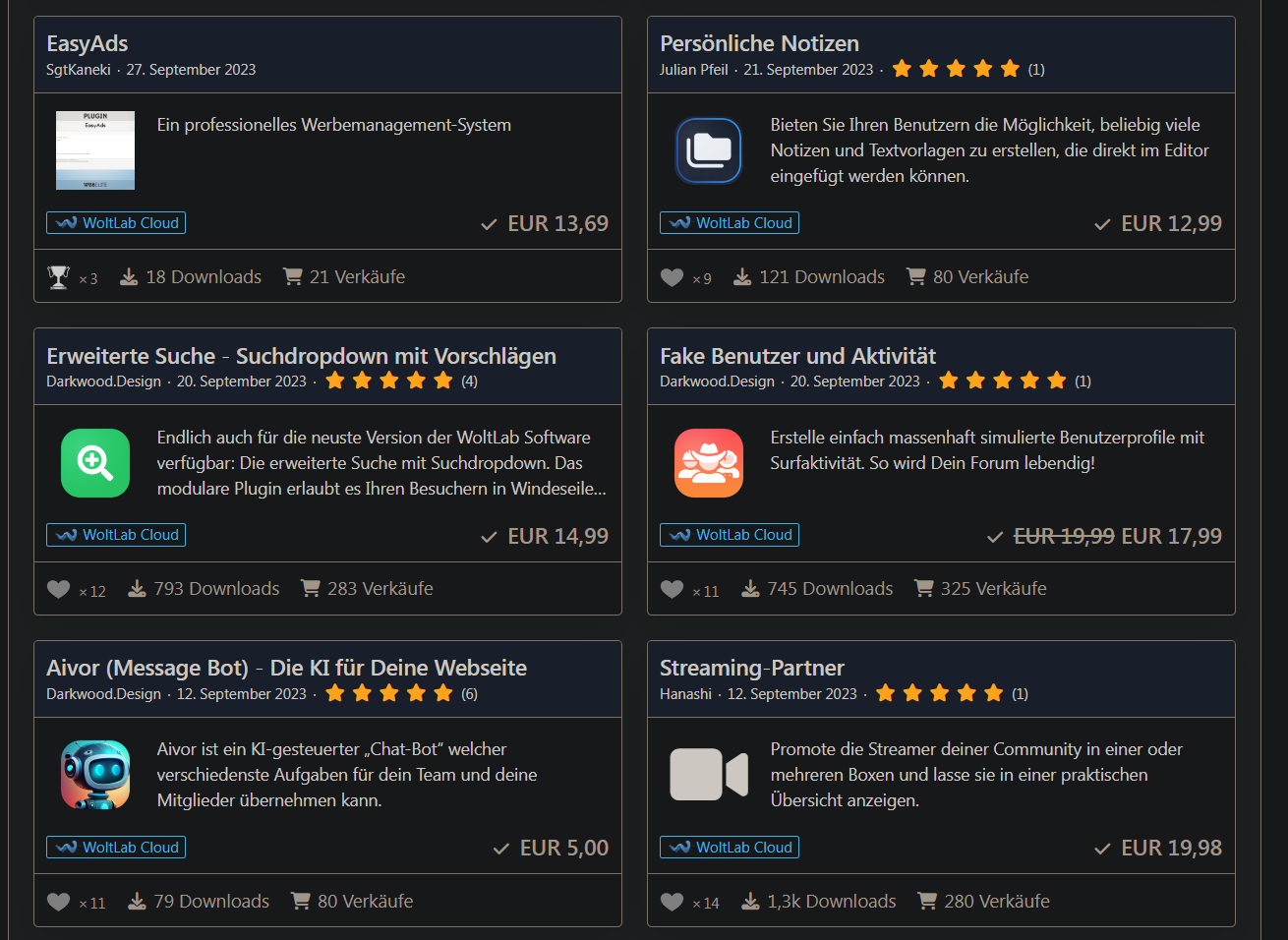Click the Fake Benutzer orange users icon
This screenshot has height=940, width=1288.
[x=708, y=462]
